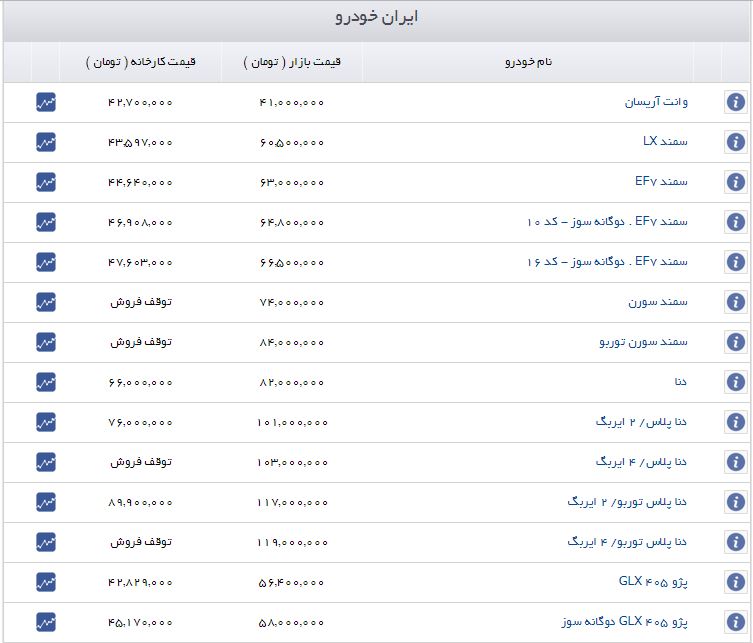
Task: Show price chart for سمند LX
Action: 46,142
